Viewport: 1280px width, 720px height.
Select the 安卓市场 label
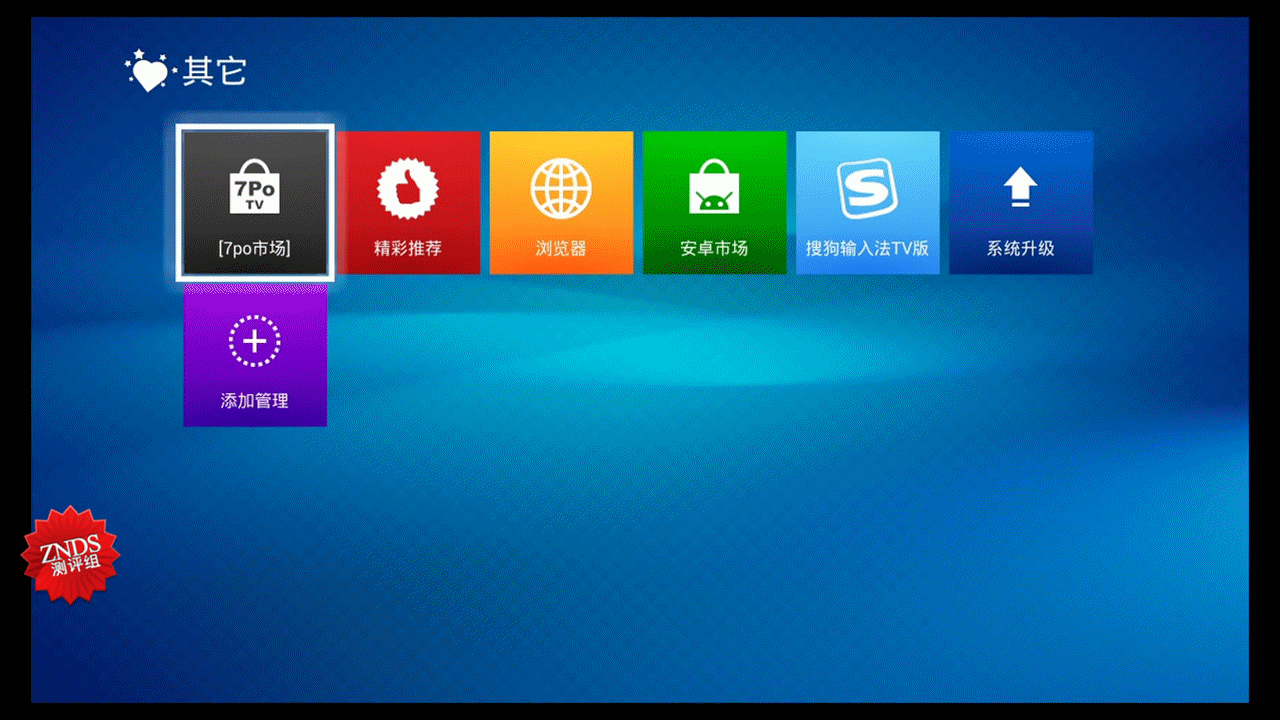[714, 248]
